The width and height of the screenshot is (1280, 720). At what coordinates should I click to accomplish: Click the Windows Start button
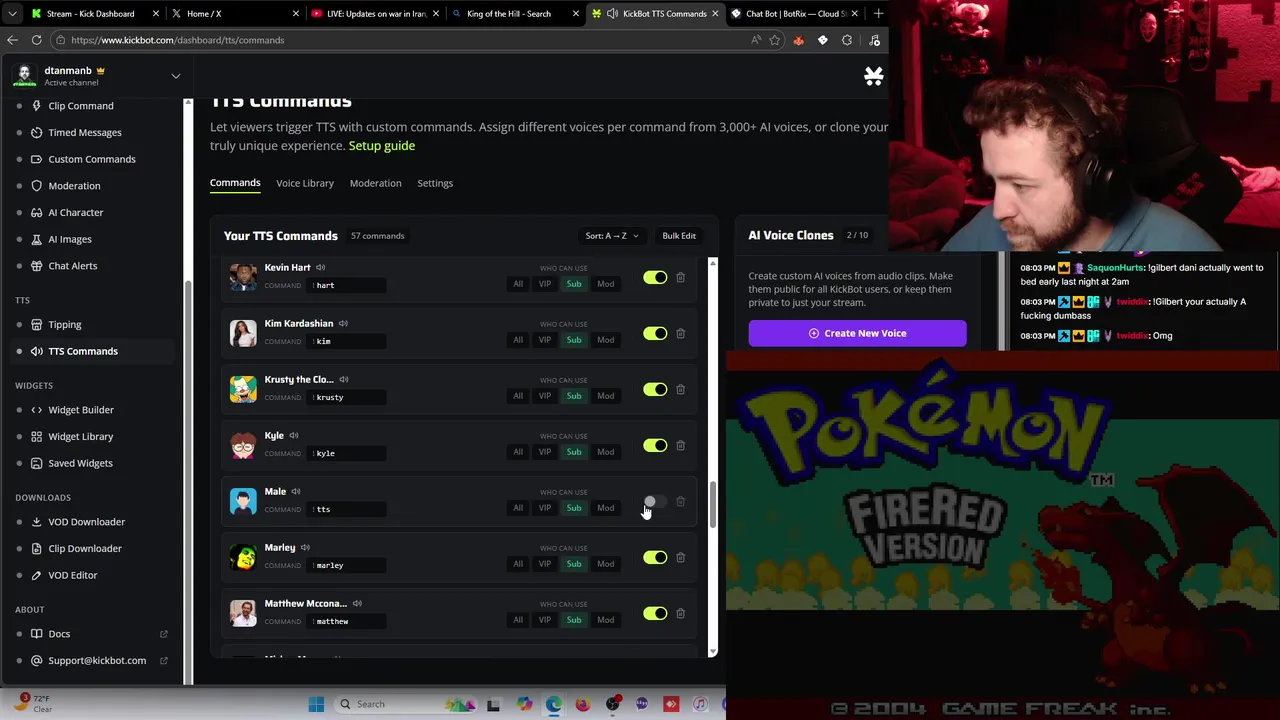point(316,704)
